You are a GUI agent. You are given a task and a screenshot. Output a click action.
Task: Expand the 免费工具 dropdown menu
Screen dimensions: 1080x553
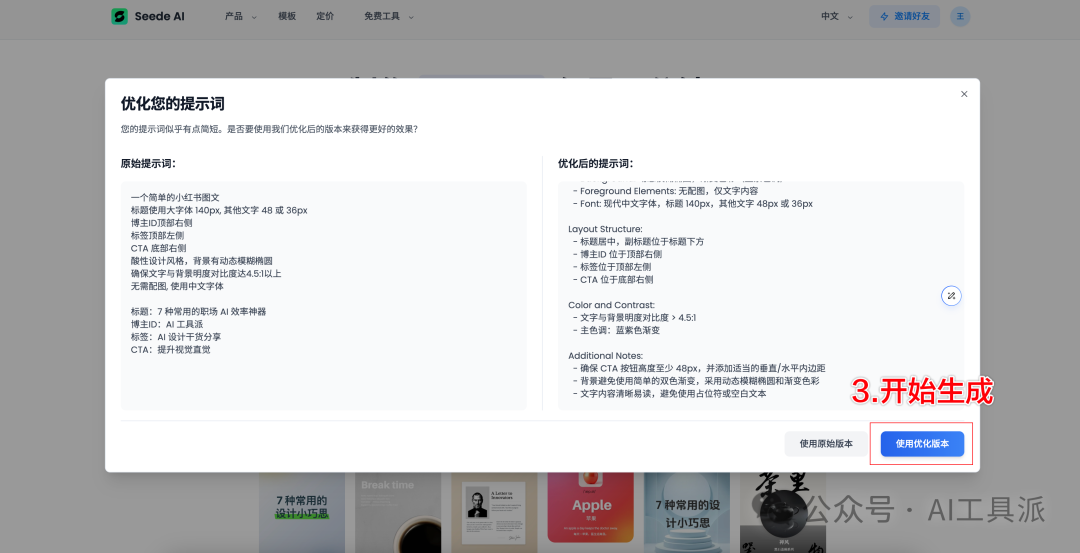click(x=389, y=17)
